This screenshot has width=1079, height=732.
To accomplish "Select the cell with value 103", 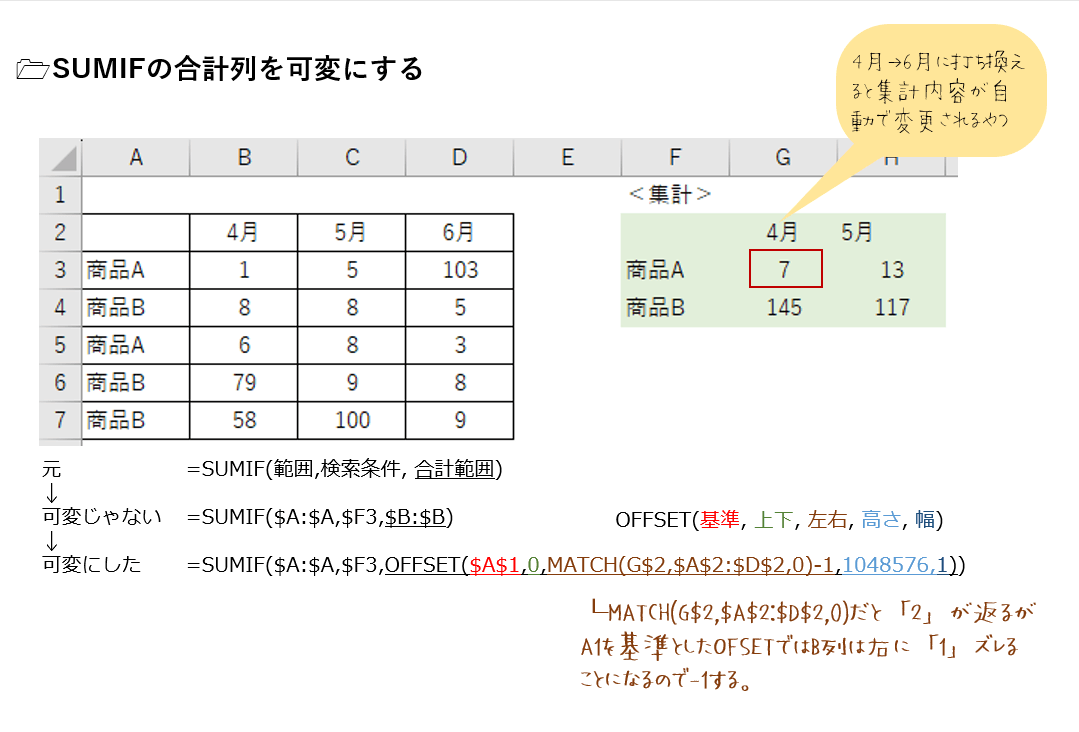I will (x=459, y=269).
